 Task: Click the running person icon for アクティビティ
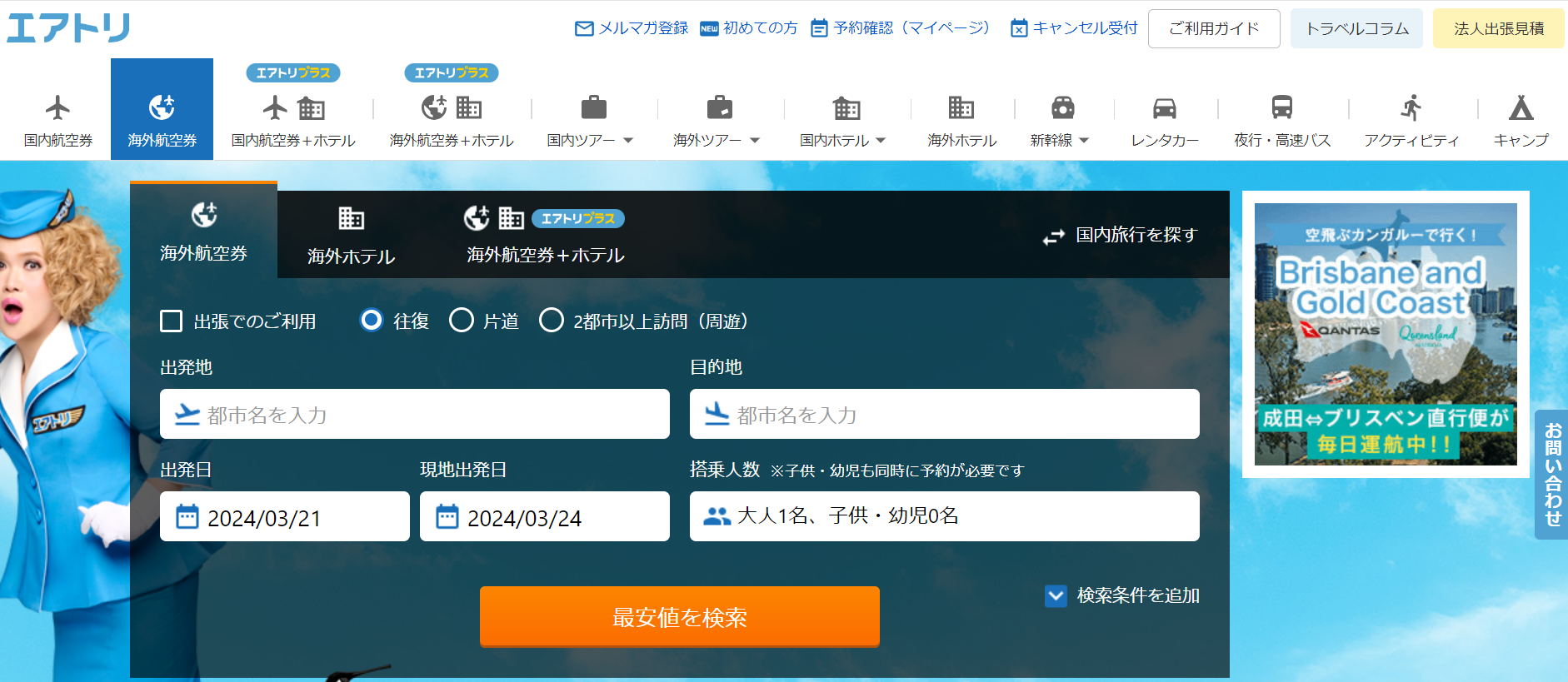click(x=1411, y=107)
